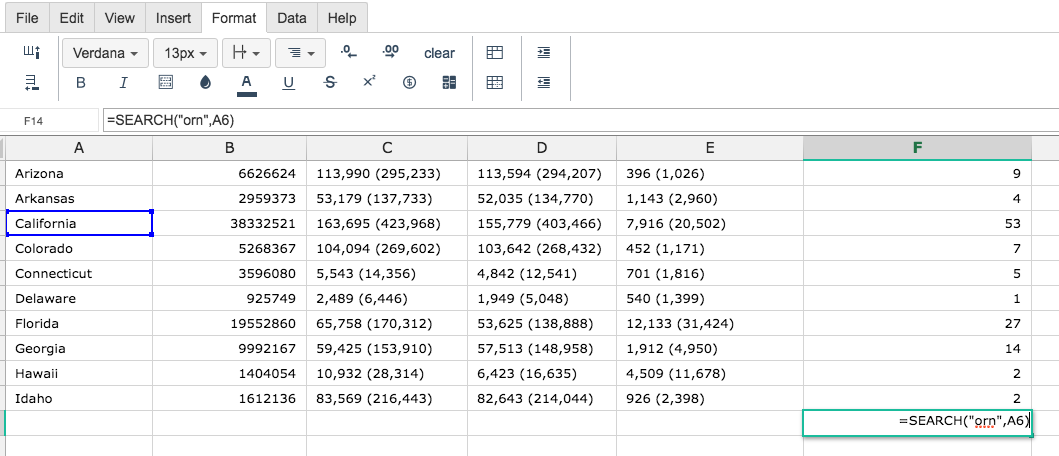Screen dimensions: 1059x456
Task: Click the clear formatting button
Action: pos(440,53)
